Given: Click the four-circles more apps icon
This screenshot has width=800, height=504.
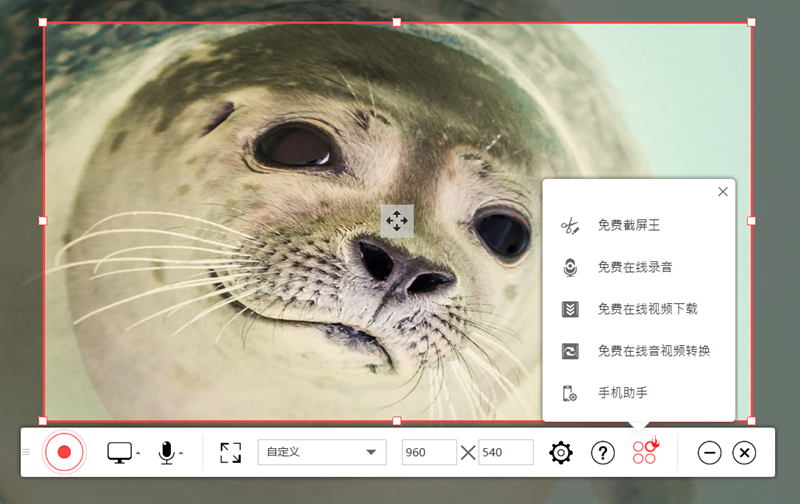Looking at the screenshot, I should click(644, 452).
